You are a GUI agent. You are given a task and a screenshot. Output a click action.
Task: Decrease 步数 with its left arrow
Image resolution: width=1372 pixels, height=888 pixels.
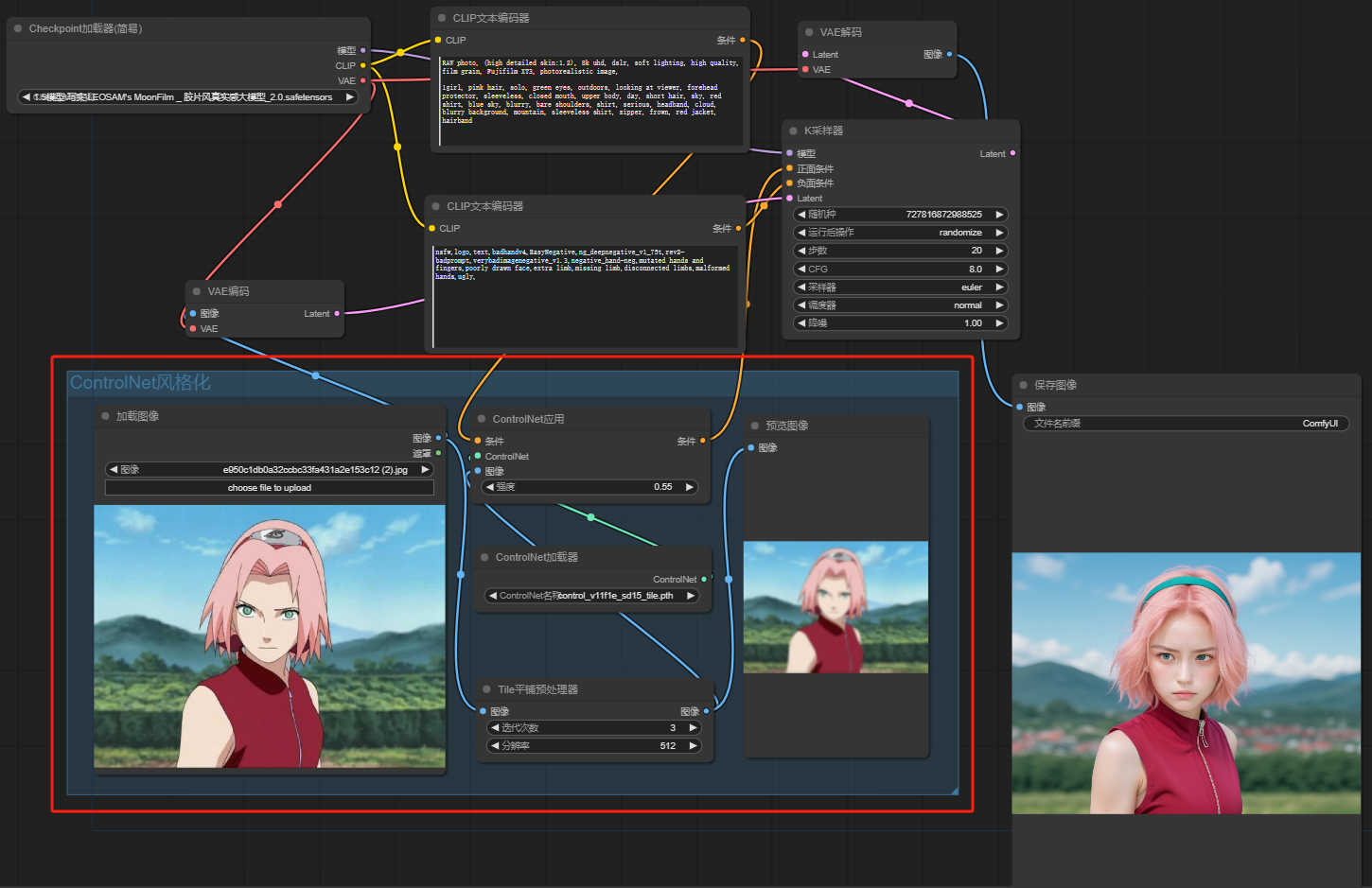pos(801,251)
